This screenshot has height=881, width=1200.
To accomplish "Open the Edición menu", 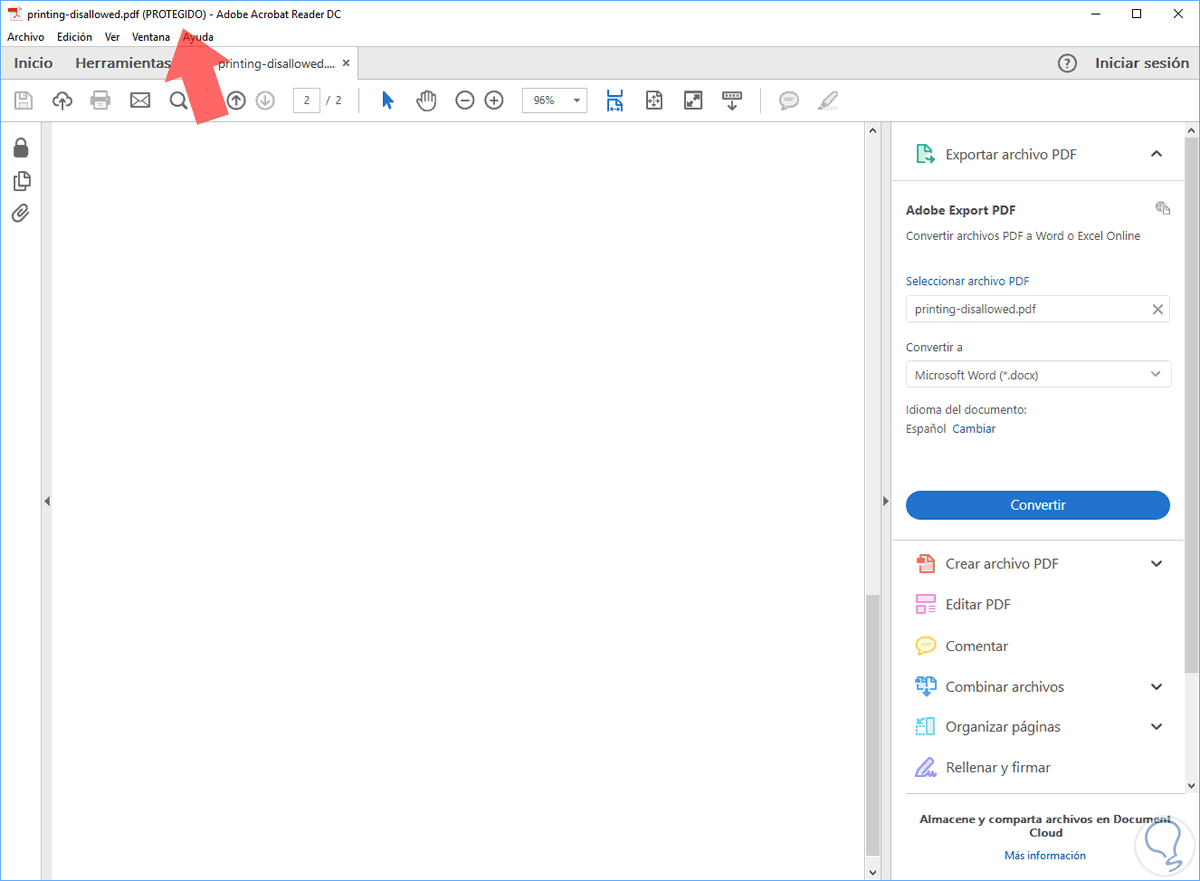I will click(75, 37).
